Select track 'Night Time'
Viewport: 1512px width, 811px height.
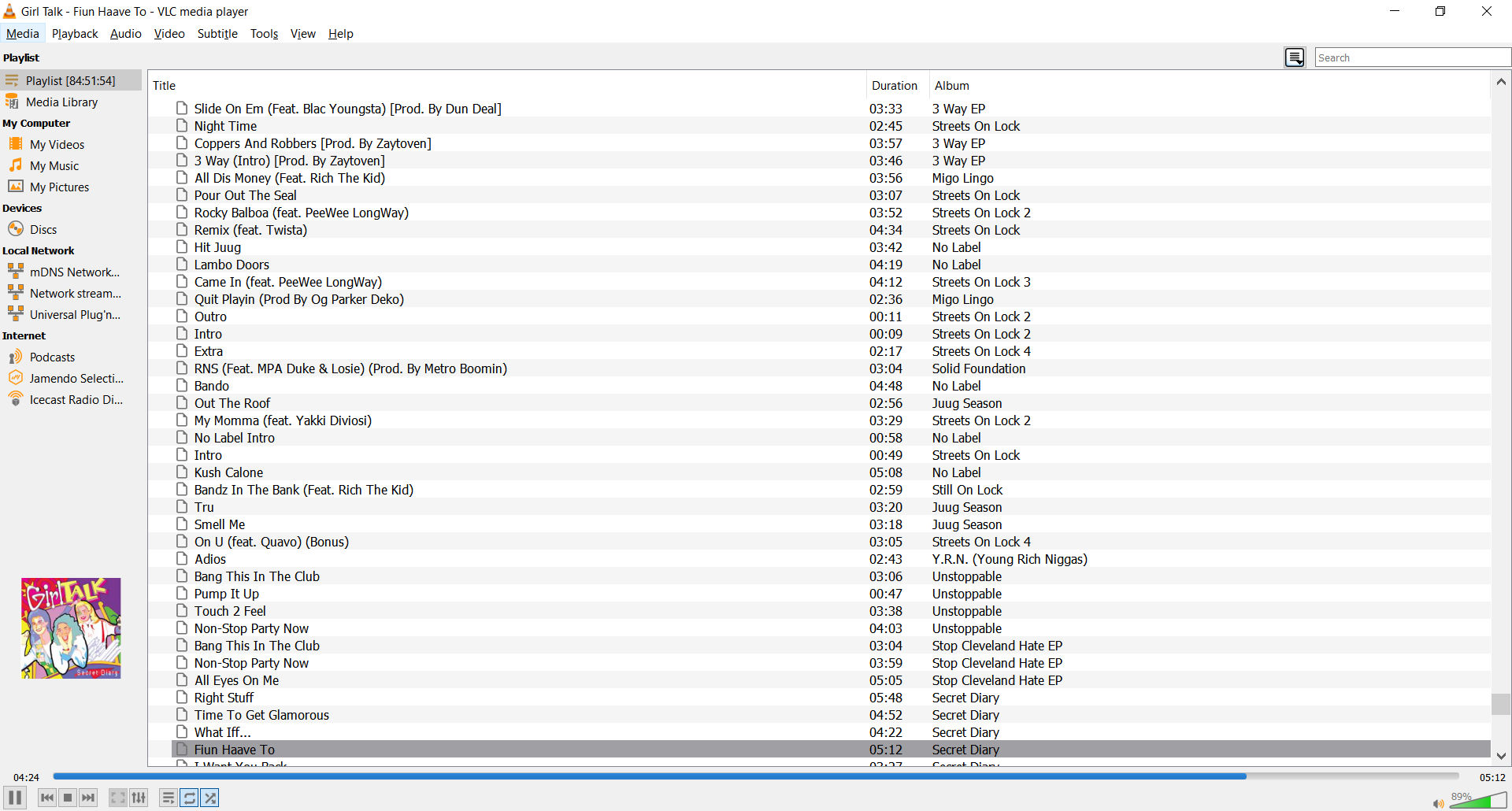(x=831, y=126)
